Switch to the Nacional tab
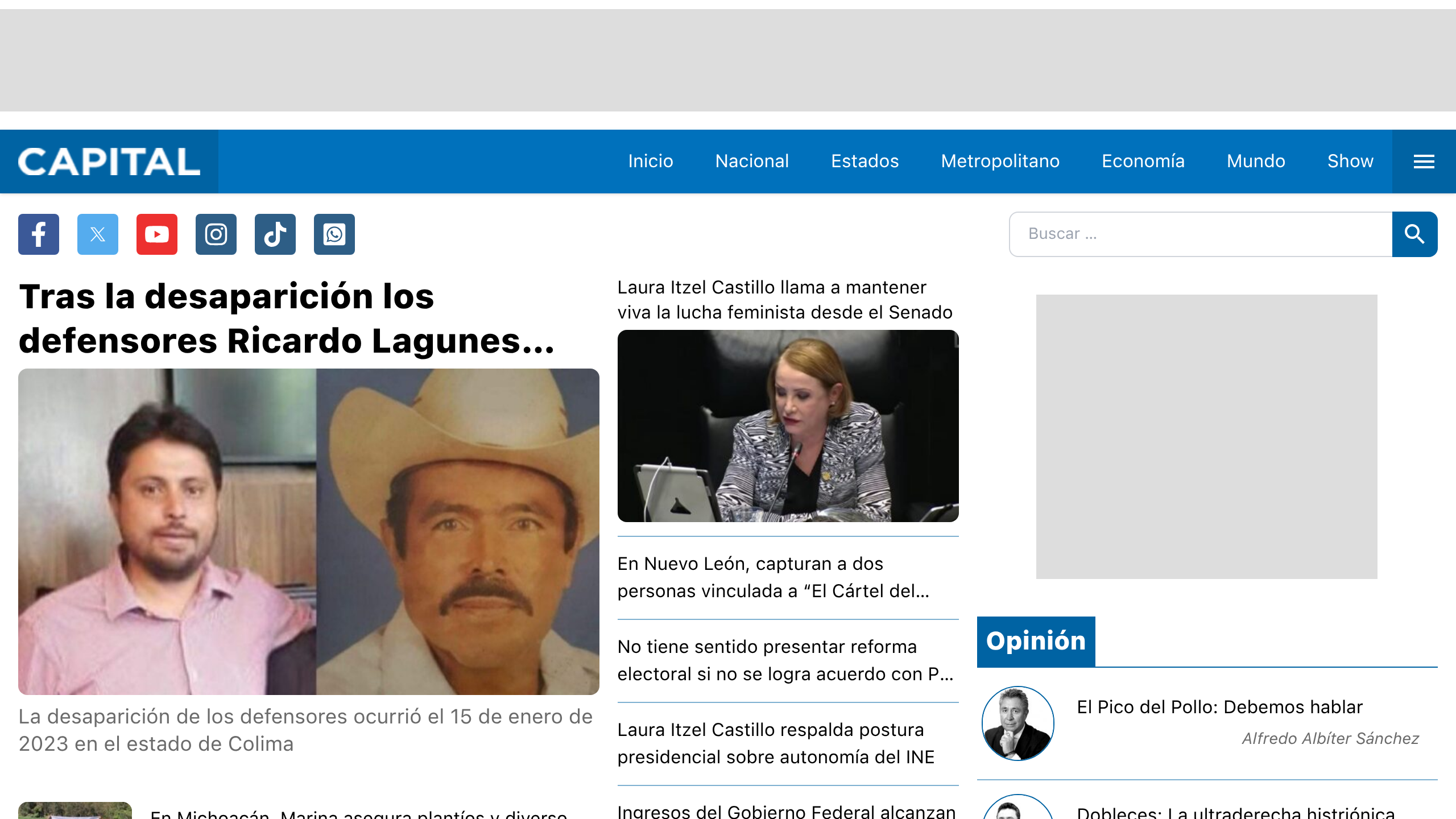 (x=752, y=161)
